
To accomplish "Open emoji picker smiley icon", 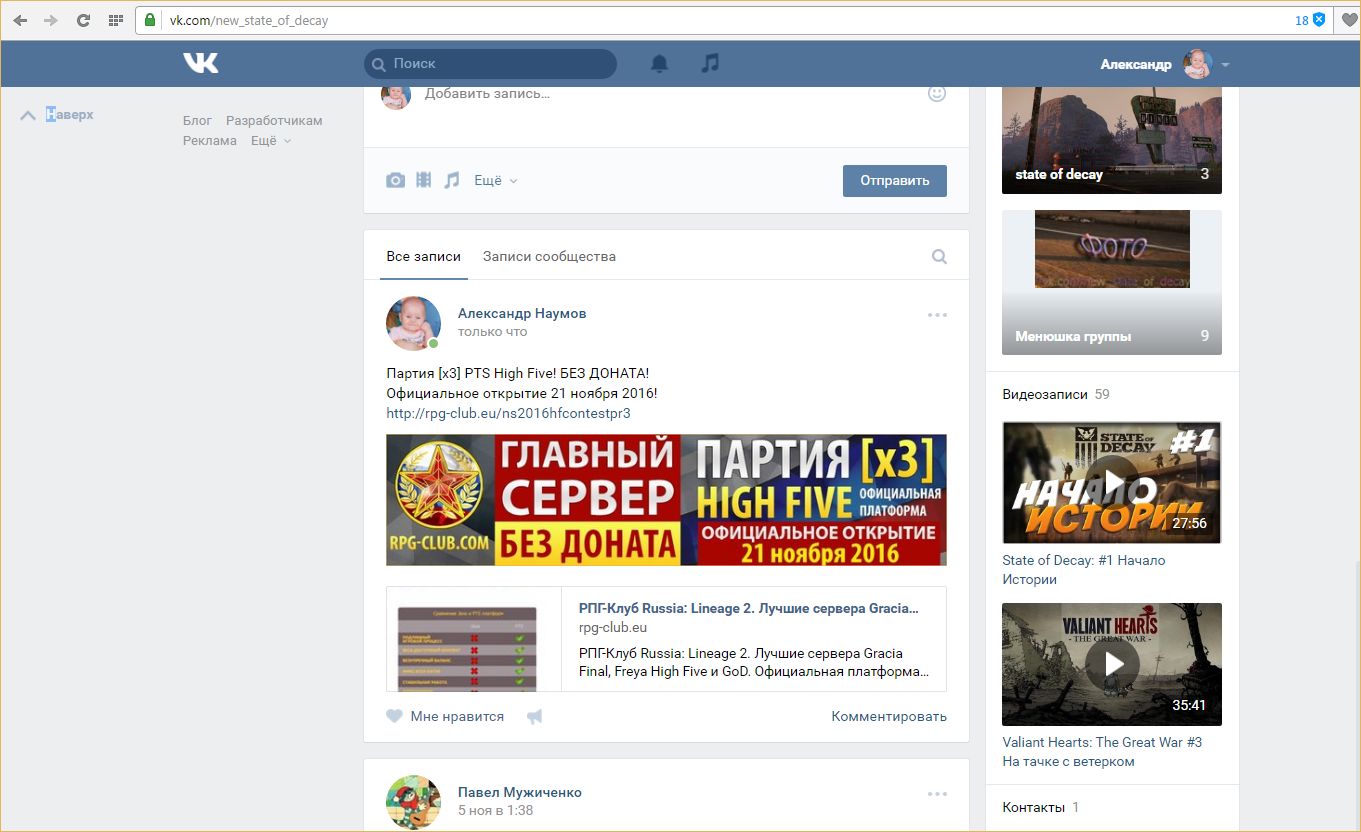I will (937, 93).
